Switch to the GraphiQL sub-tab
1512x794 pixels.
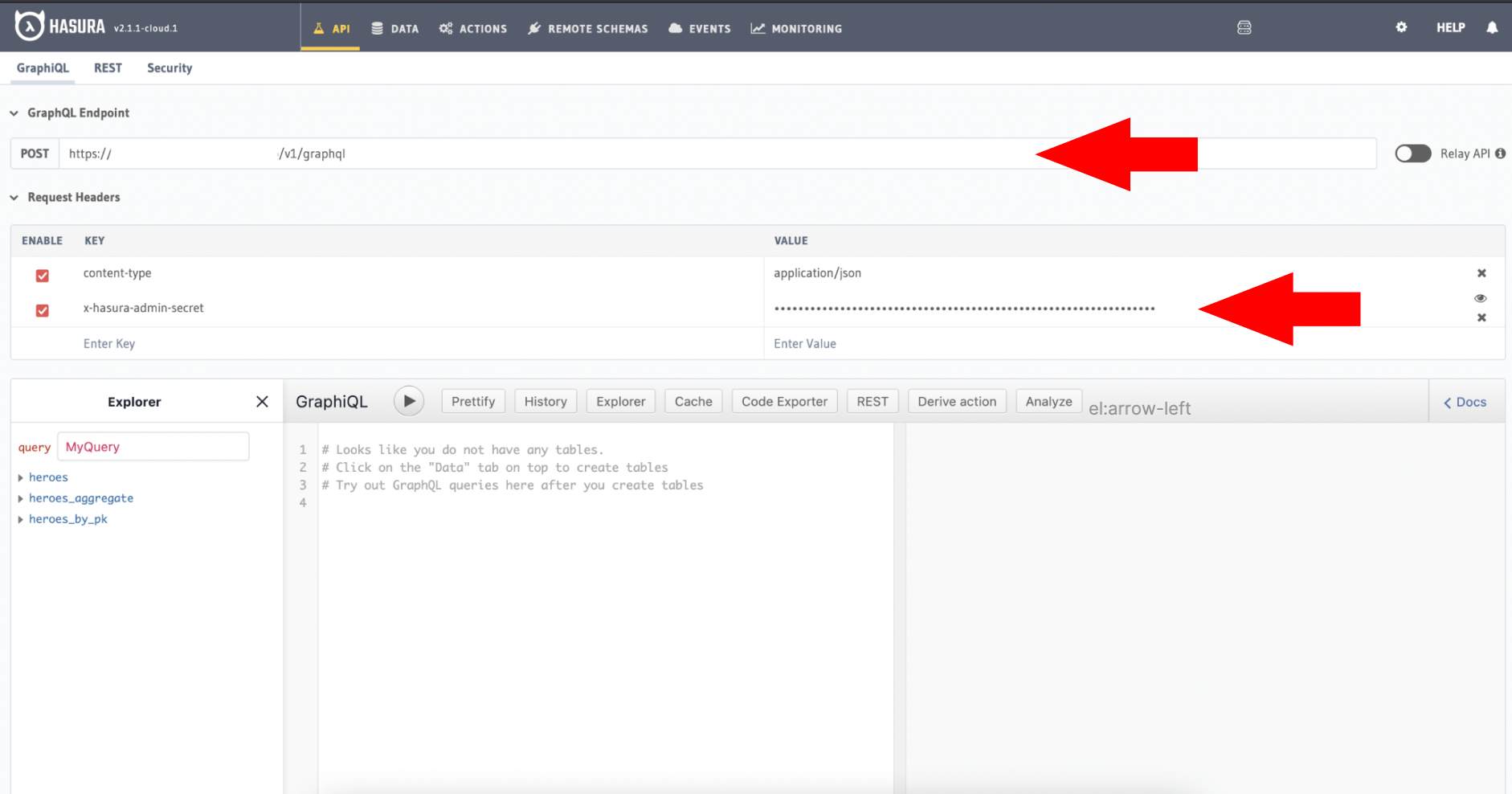coord(43,68)
